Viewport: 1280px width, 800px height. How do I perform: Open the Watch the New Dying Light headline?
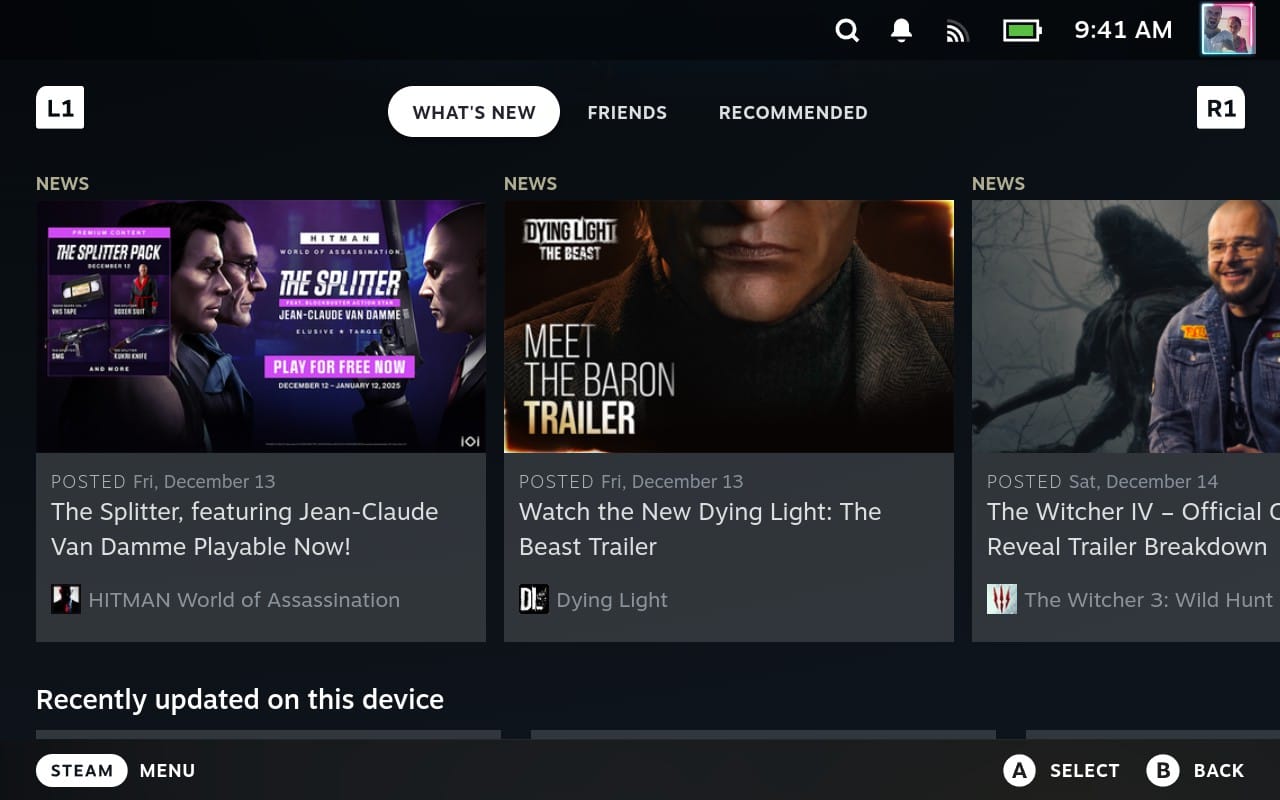pos(700,529)
